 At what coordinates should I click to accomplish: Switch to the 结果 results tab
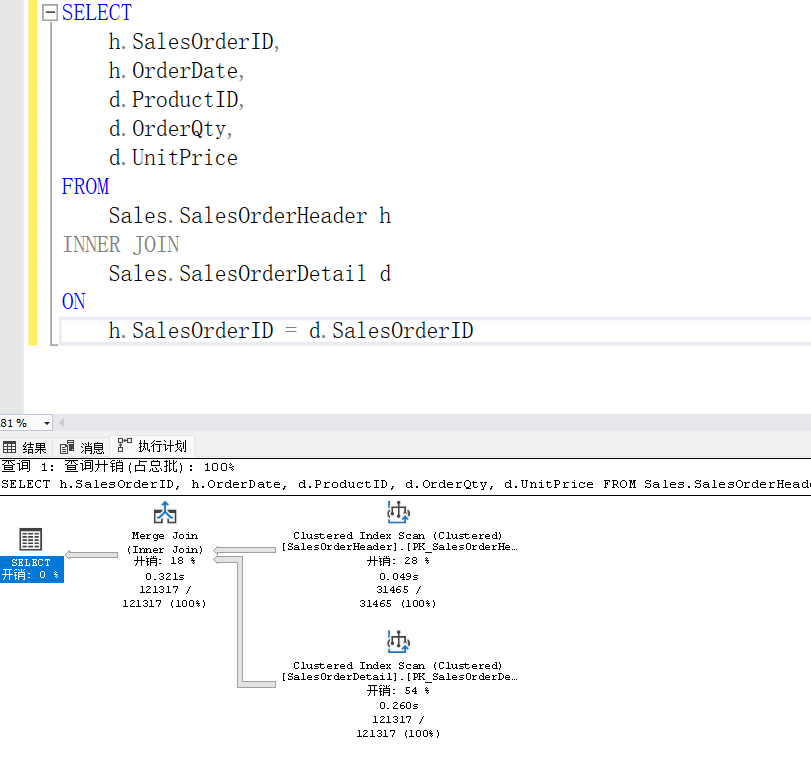[x=25, y=447]
